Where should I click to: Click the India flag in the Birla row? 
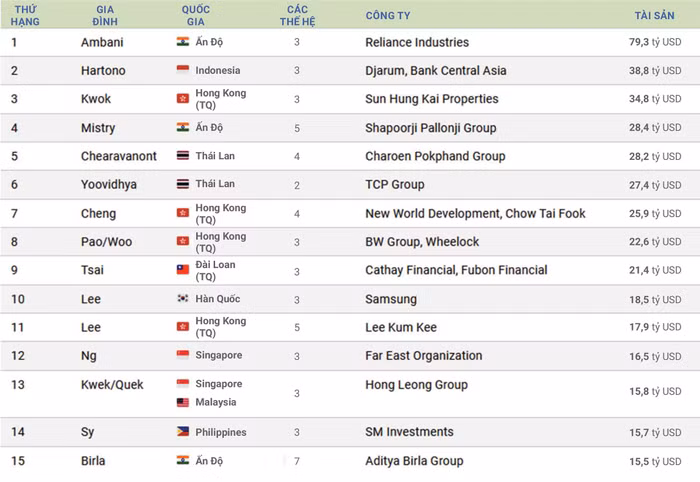[183, 461]
